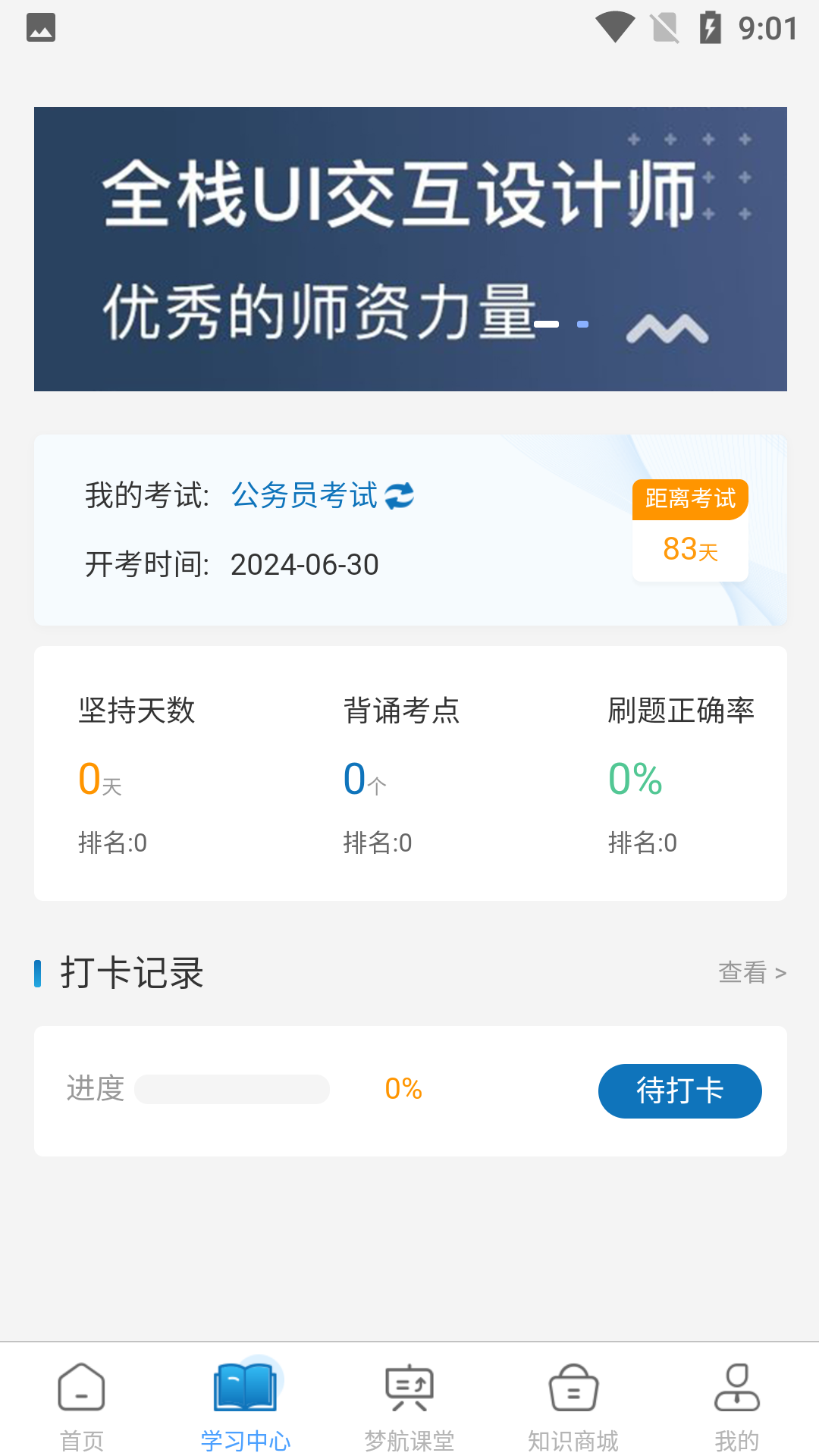Open the 学习中心 book icon

tap(245, 1387)
